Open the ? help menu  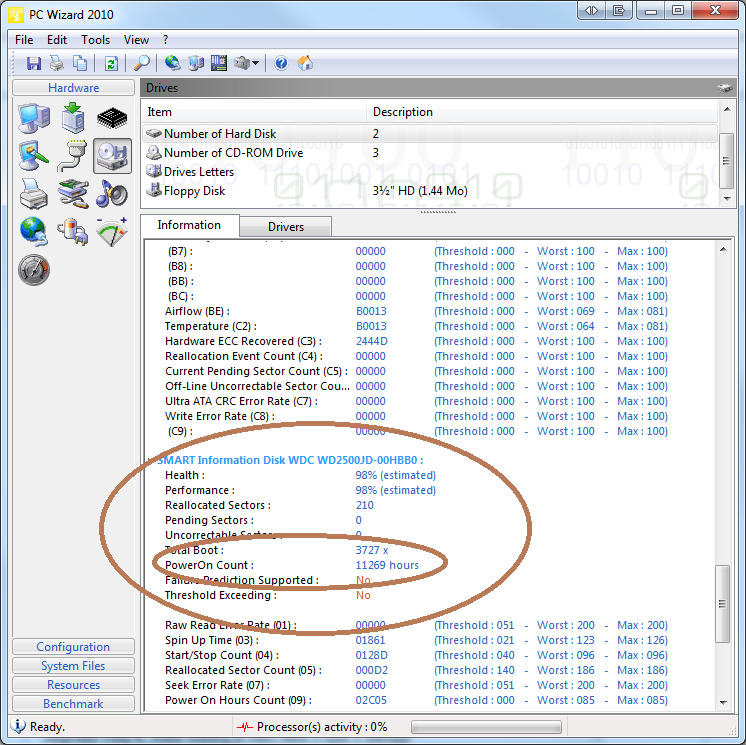166,40
